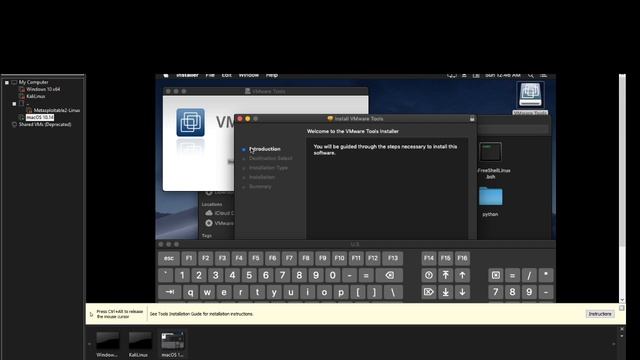
Task: Collapse the folder containing Metasploitable2-Linux
Action: 14,104
